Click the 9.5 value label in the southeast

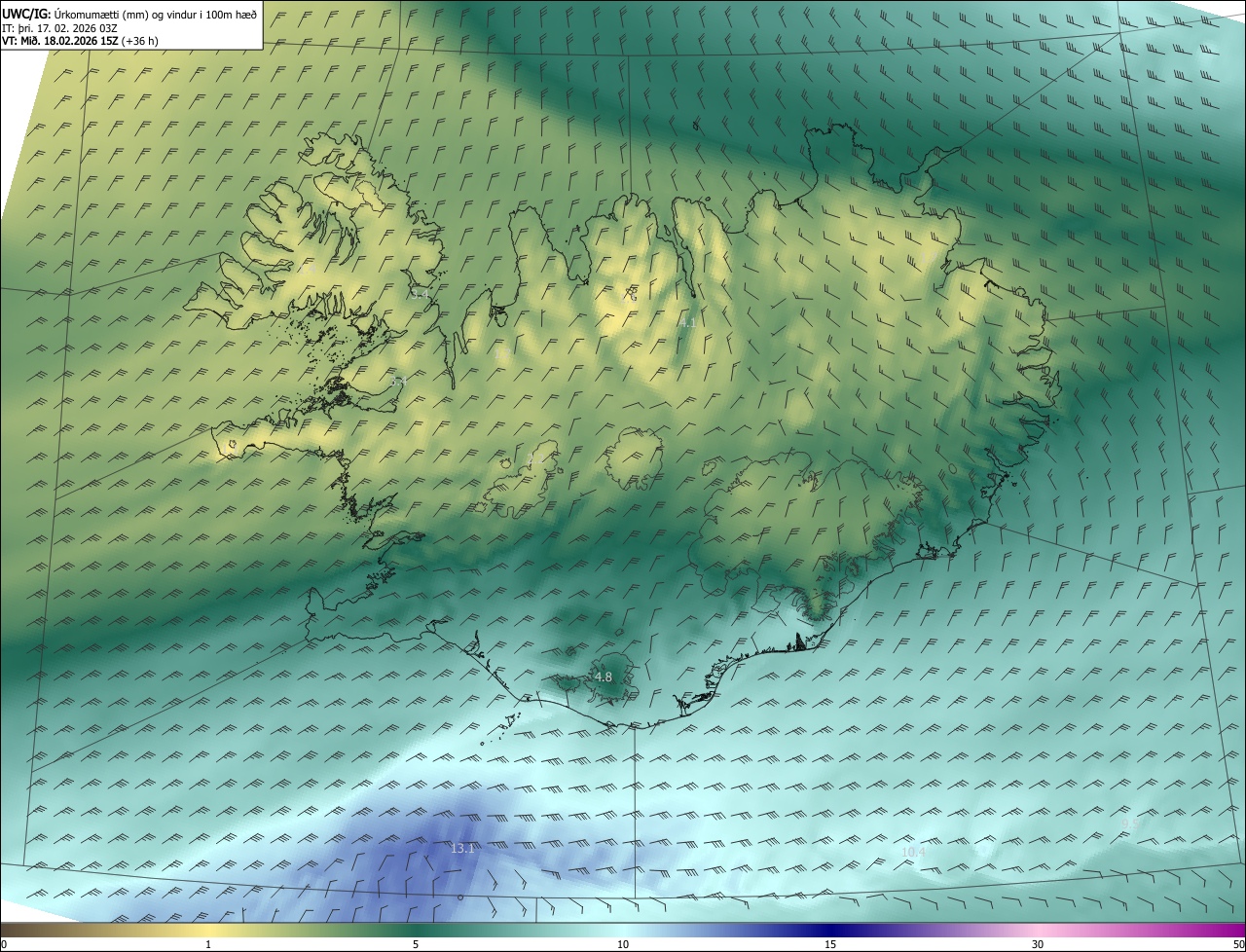pos(1130,824)
